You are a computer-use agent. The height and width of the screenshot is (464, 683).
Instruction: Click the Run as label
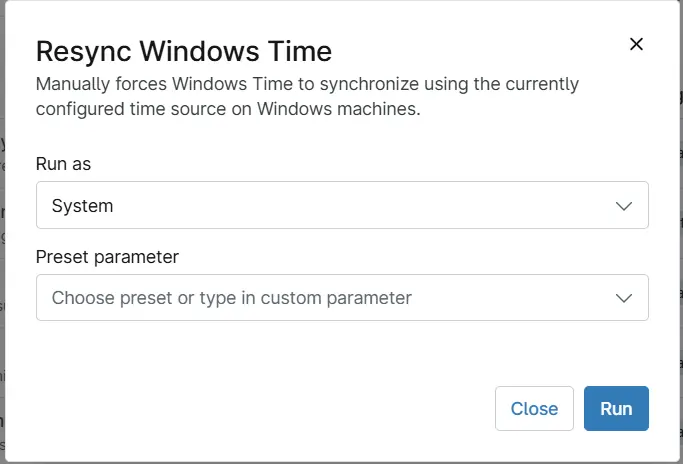click(x=63, y=164)
